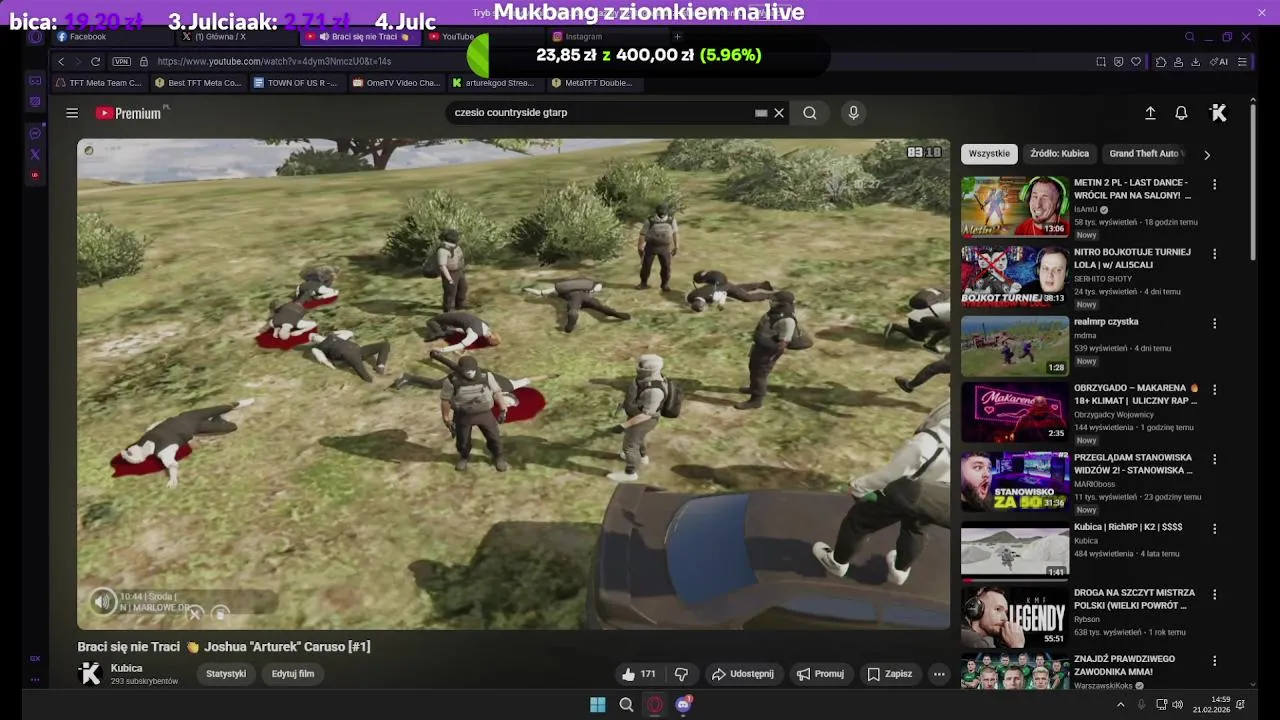
Task: Open options for PRZEGLĄDAM STANOWISKA video
Action: (1214, 460)
